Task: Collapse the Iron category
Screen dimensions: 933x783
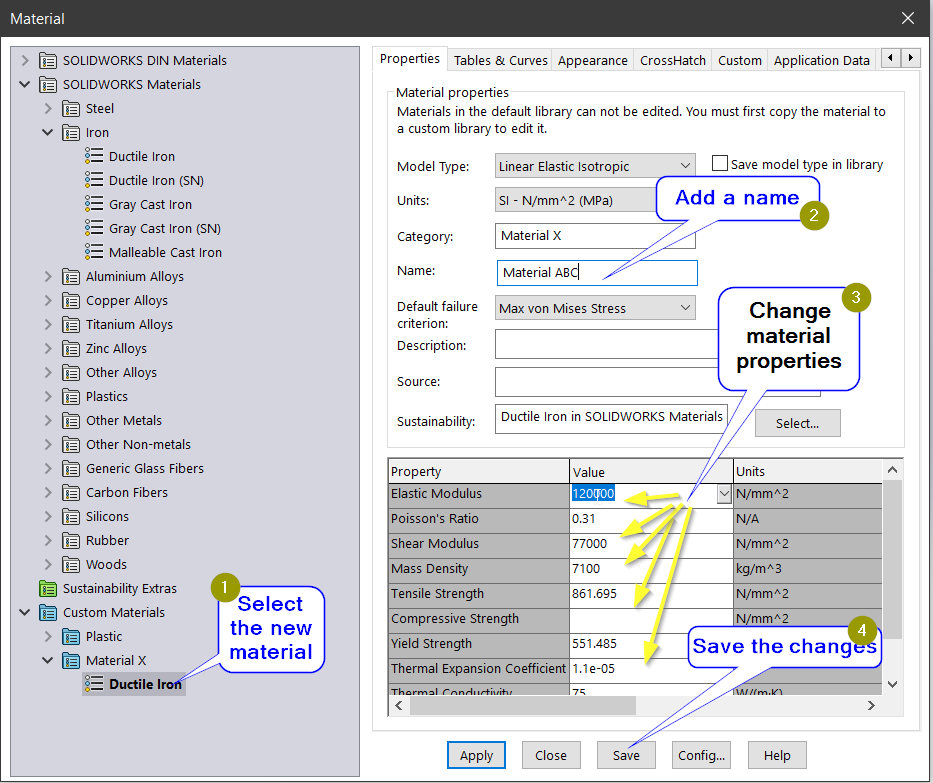Action: point(48,132)
